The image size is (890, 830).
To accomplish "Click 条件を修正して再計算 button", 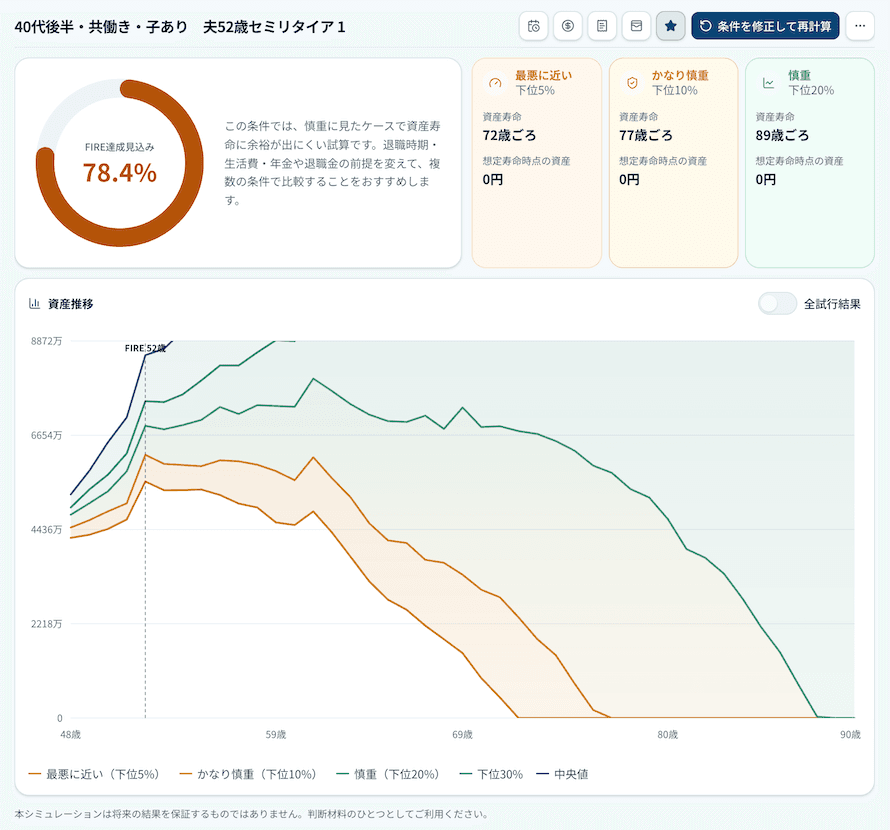I will point(765,26).
